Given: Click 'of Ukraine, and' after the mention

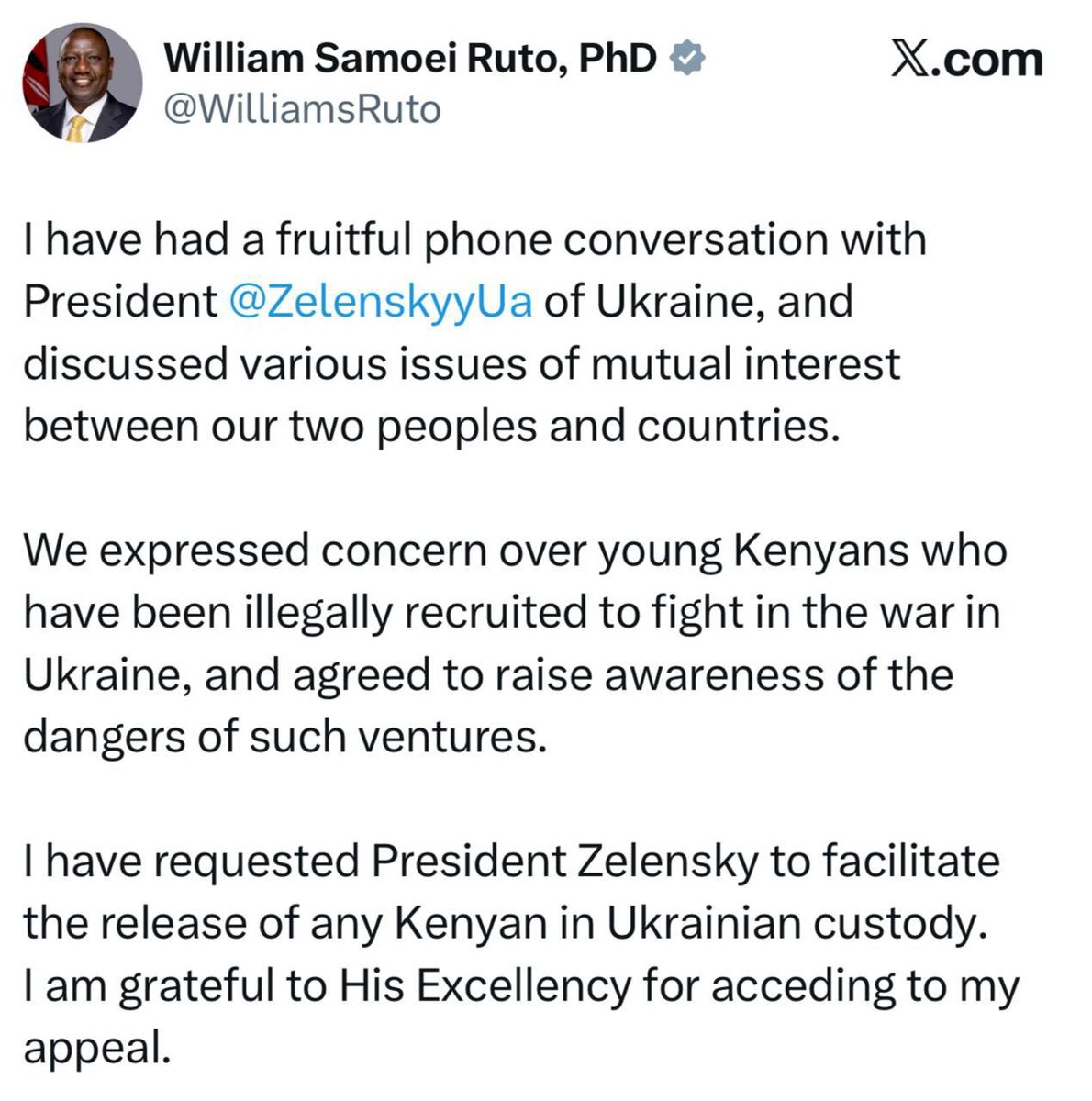Looking at the screenshot, I should pos(697,302).
